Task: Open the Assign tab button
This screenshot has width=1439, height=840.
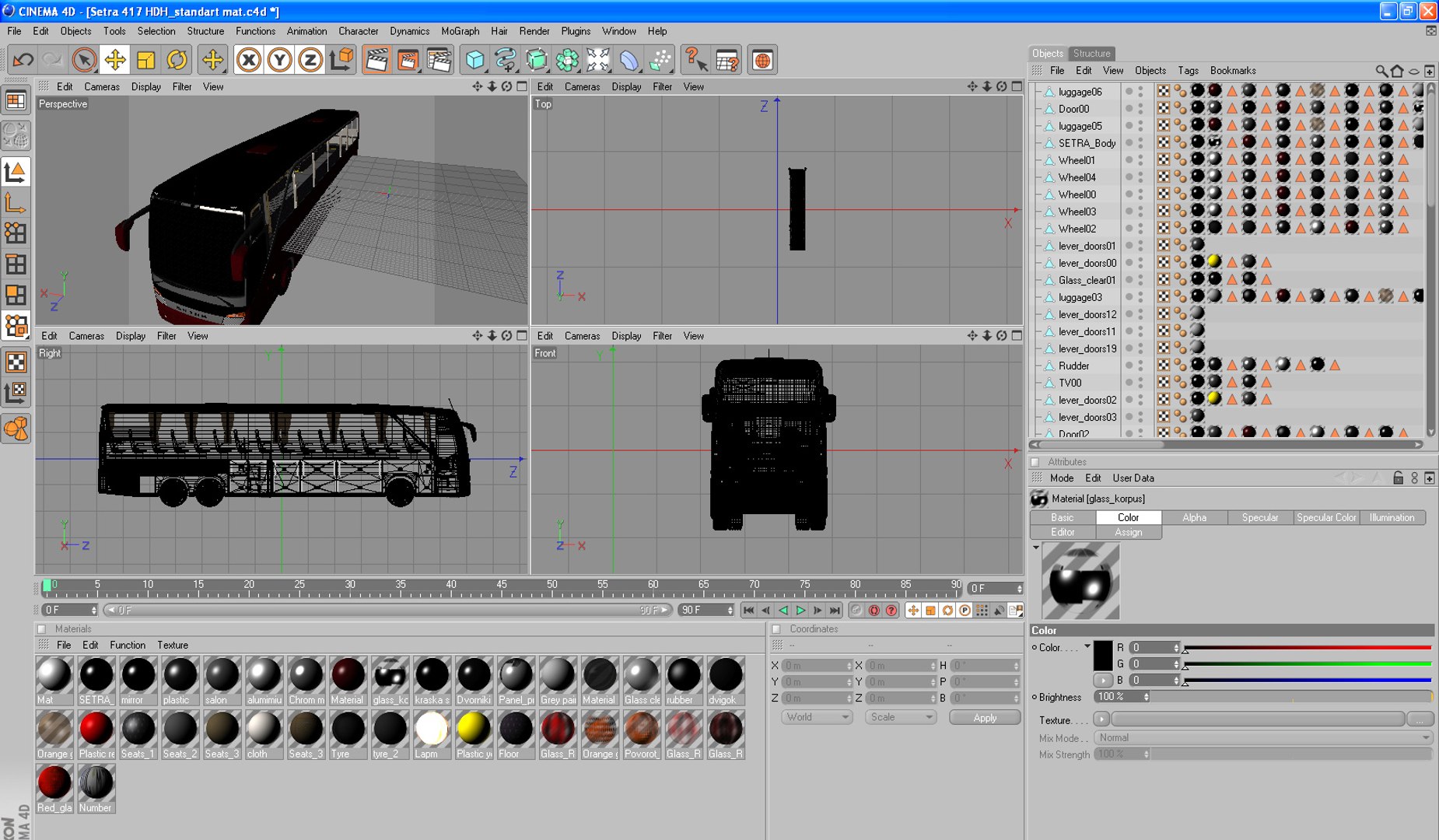Action: (x=1129, y=532)
